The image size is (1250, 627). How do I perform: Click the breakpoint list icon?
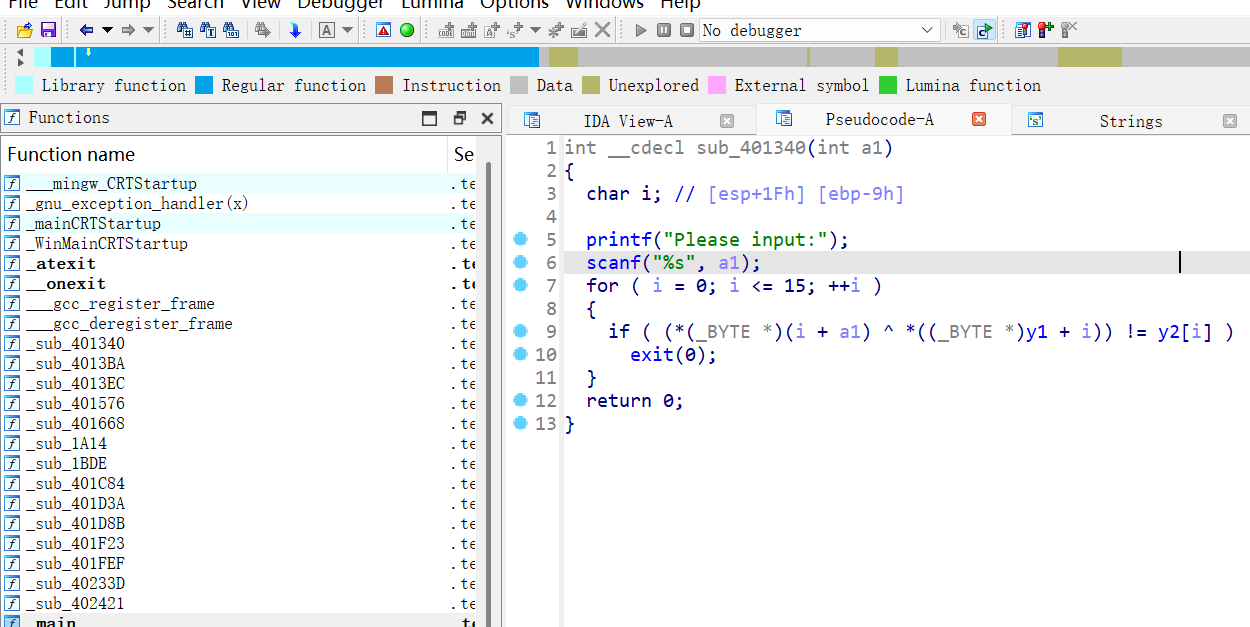point(1022,30)
